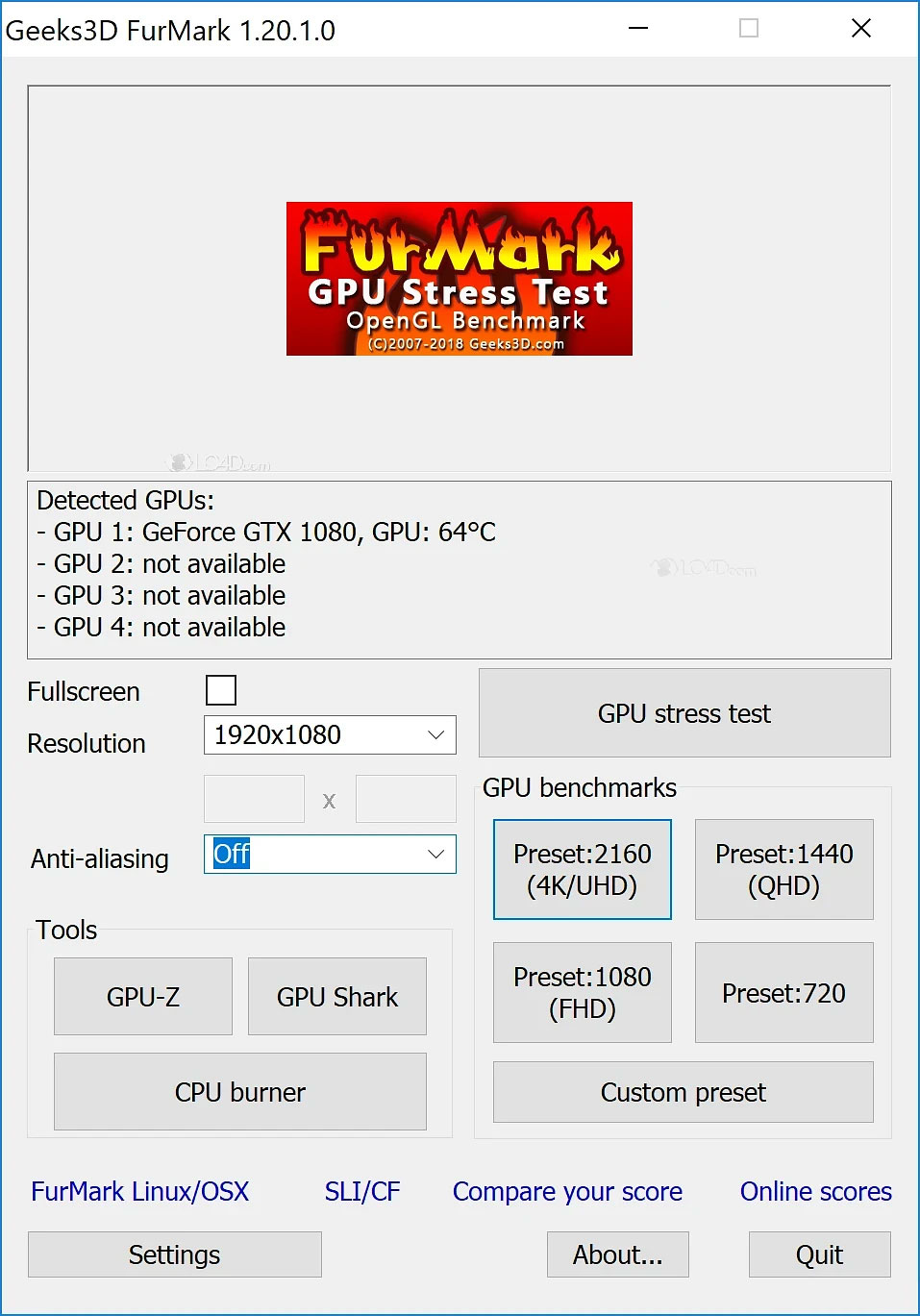The width and height of the screenshot is (920, 1316).
Task: Expand the Anti-aliasing dropdown set to Off
Action: (330, 854)
